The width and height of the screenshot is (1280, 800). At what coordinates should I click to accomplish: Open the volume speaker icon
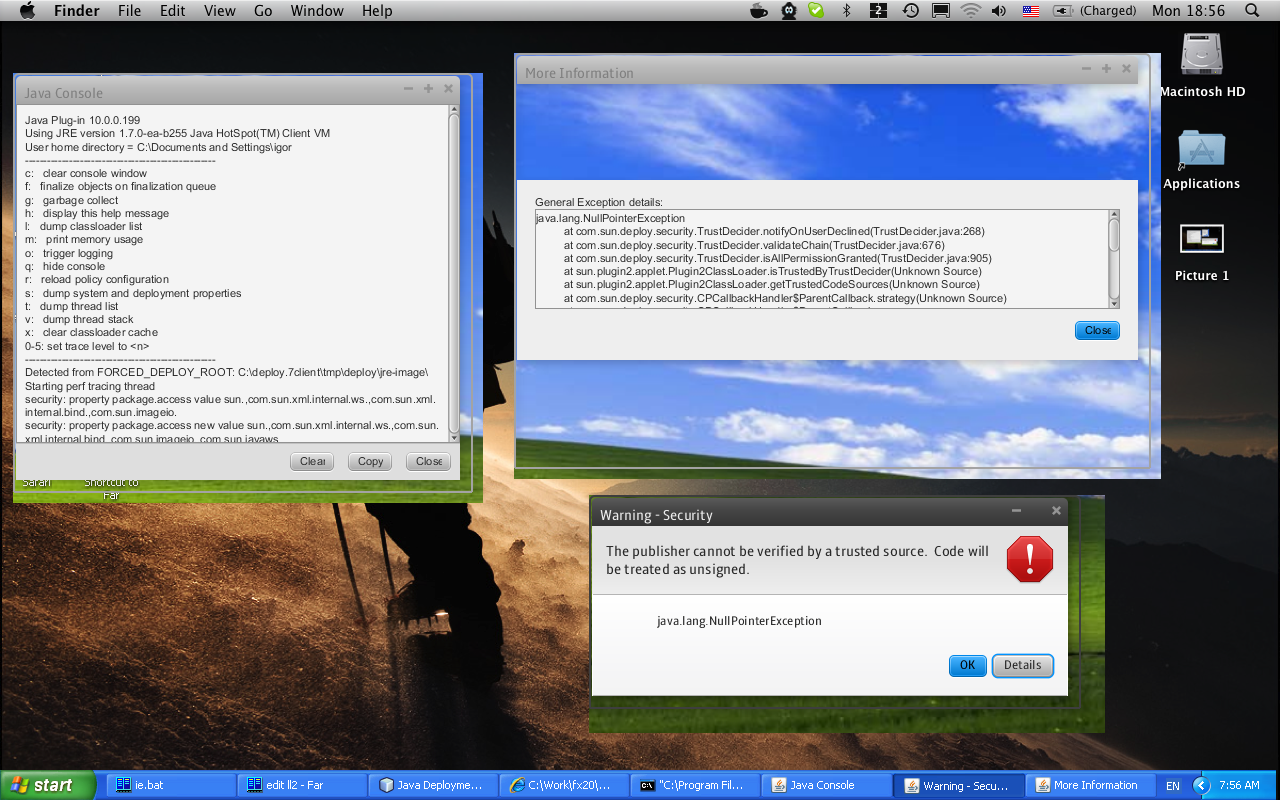click(x=998, y=11)
